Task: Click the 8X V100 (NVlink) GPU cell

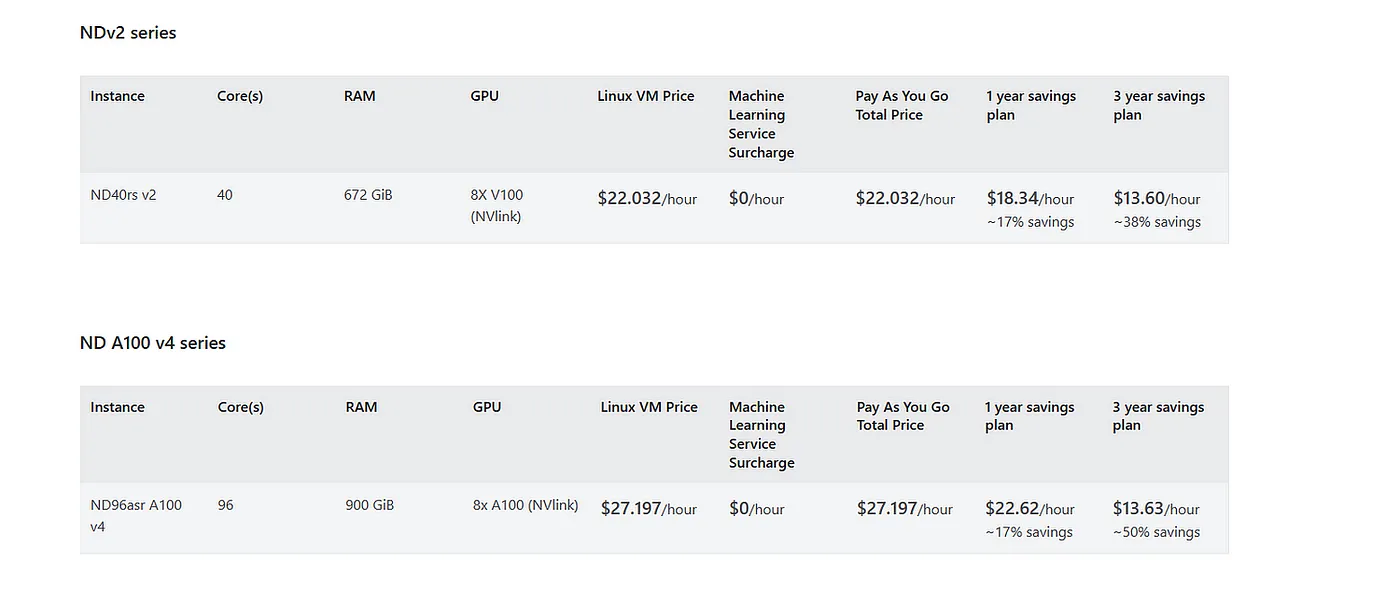Action: [x=497, y=205]
